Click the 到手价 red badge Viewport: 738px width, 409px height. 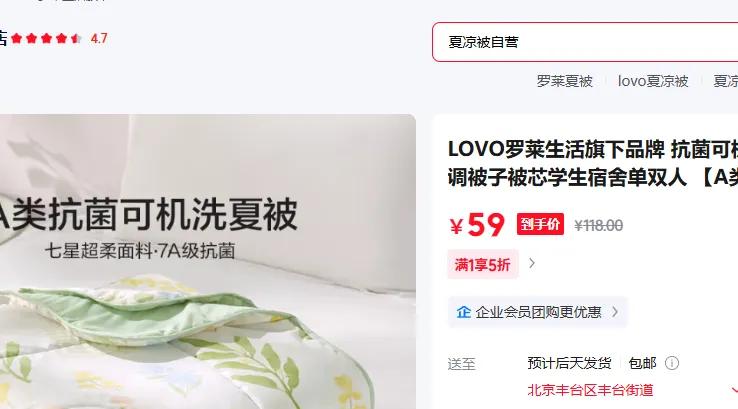540,224
